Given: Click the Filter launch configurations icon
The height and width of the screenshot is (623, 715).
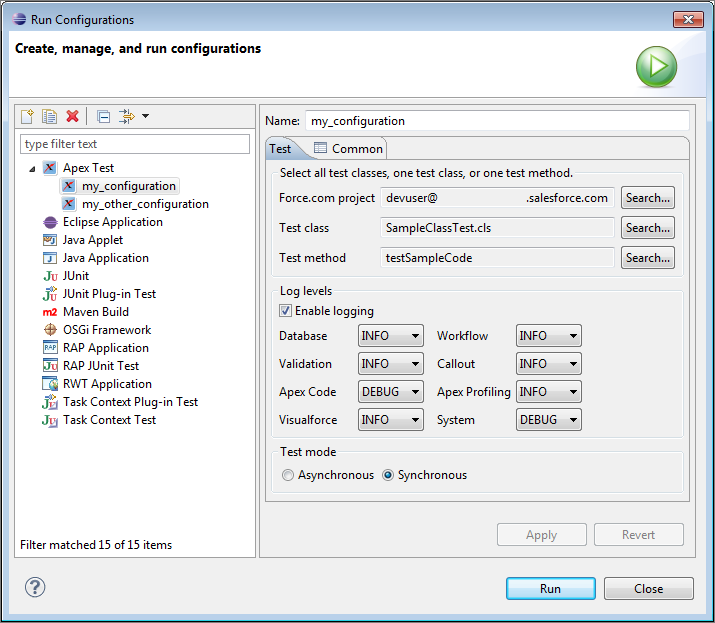Looking at the screenshot, I should (x=127, y=116).
